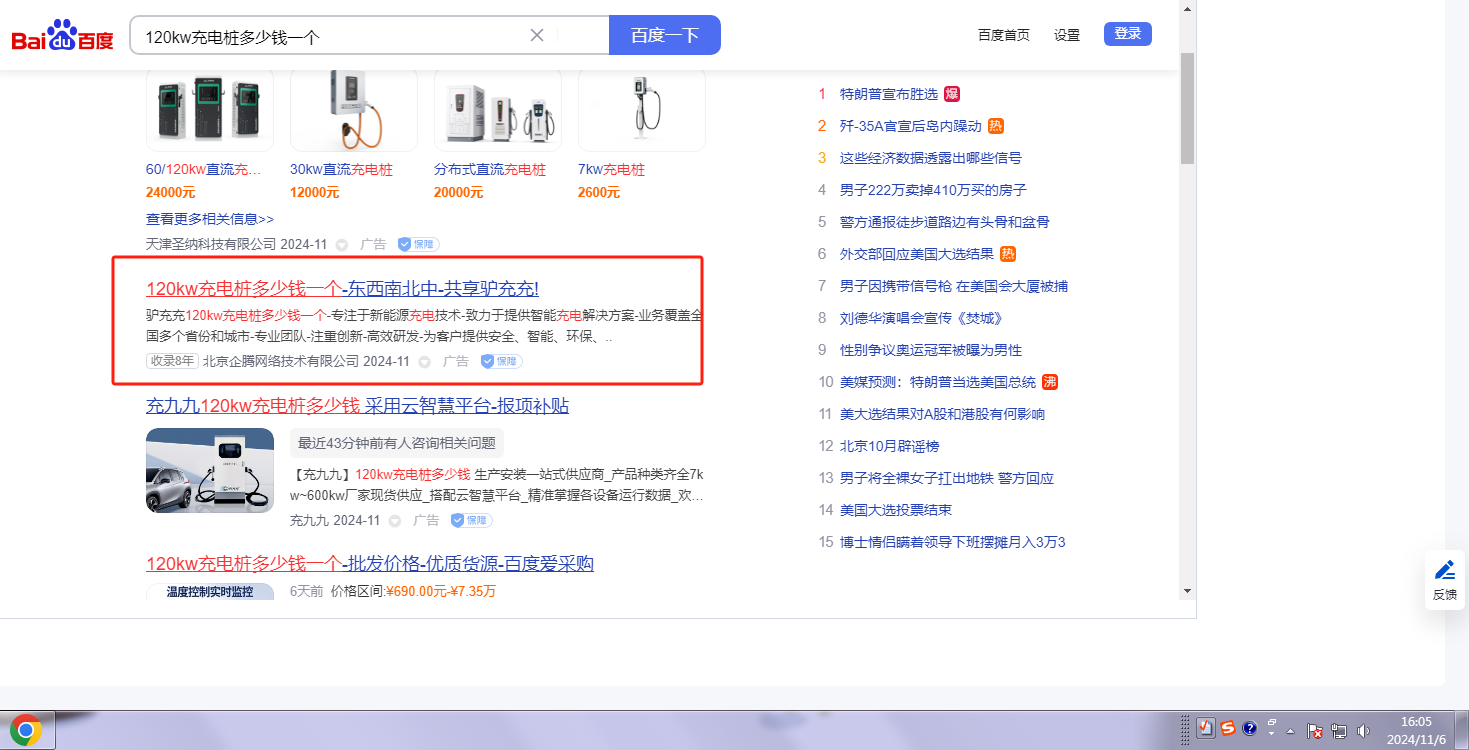Screen dimensions: 1469x750
Task: Click the 24000元 price text
Action: click(171, 192)
